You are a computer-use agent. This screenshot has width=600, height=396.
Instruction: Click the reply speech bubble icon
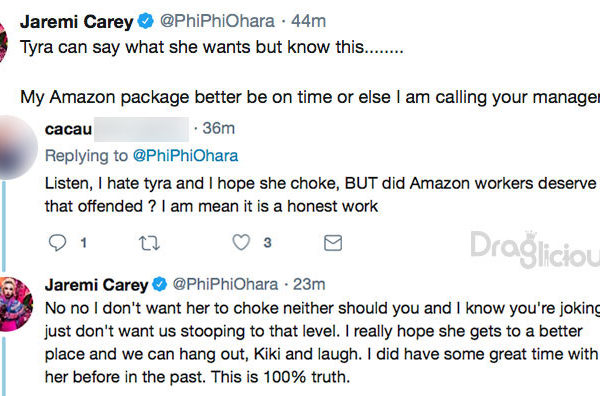(x=57, y=243)
